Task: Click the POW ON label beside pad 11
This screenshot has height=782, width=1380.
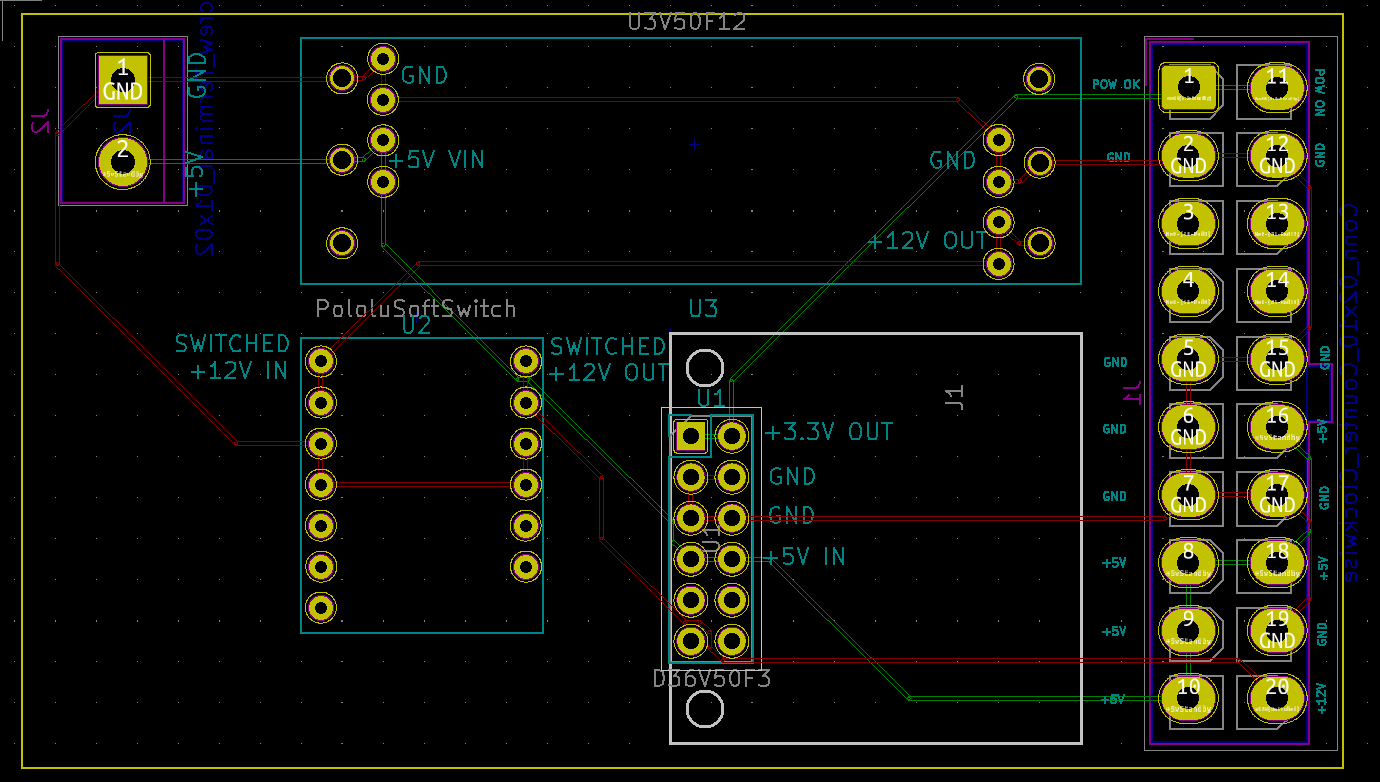Action: (1320, 93)
